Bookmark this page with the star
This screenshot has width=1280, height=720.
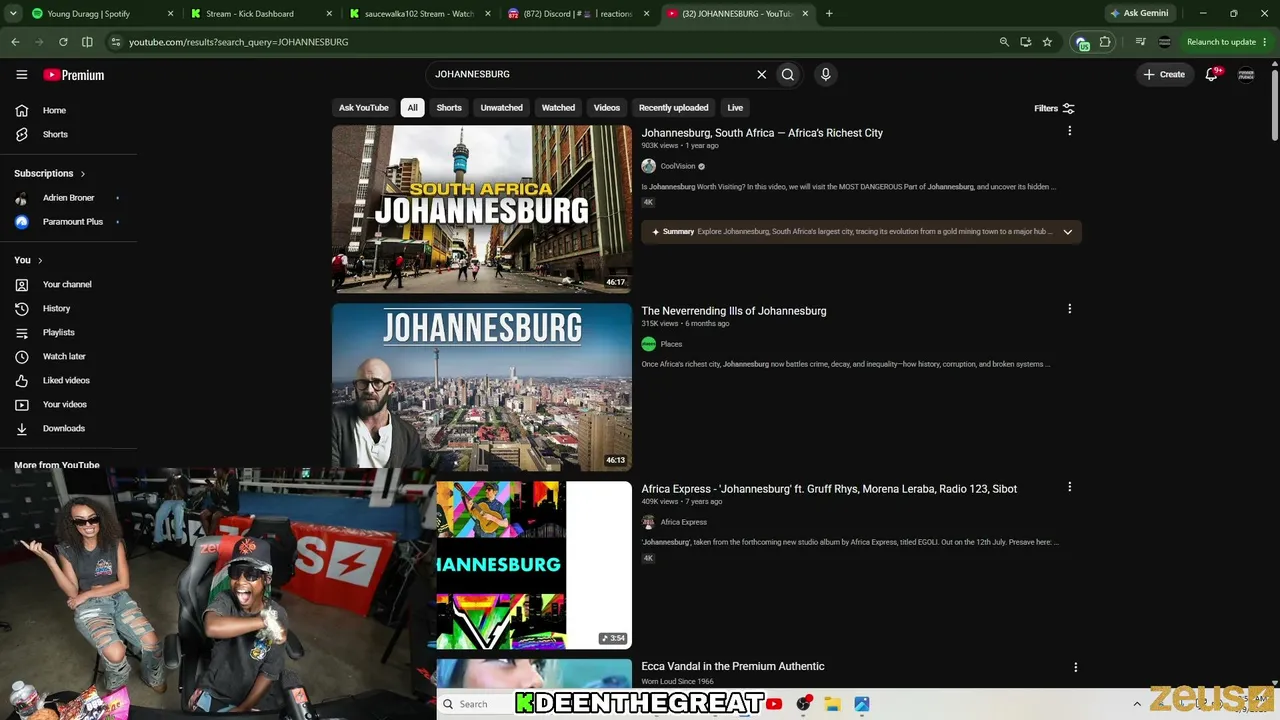point(1047,42)
